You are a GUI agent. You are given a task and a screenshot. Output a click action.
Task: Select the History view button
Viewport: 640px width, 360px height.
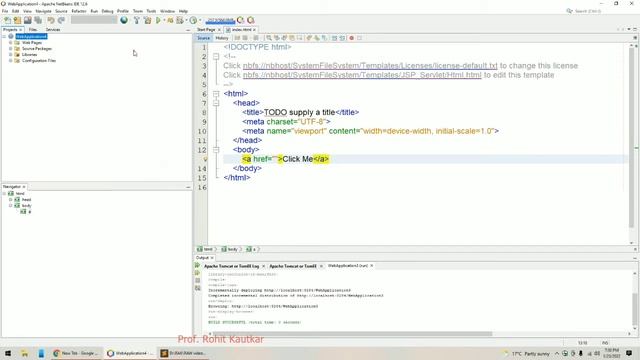click(222, 38)
